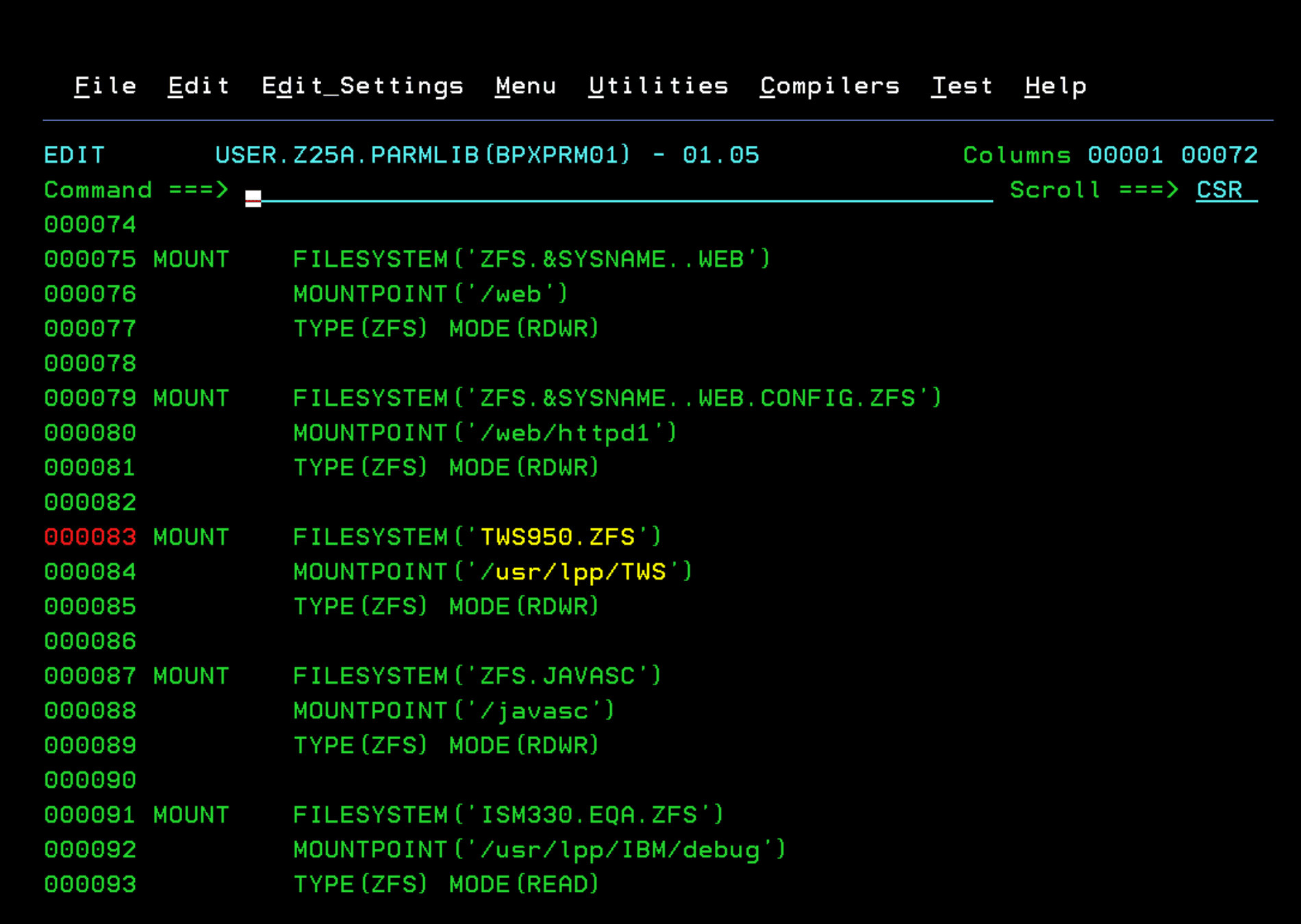The height and width of the screenshot is (924, 1301).
Task: Open the Compilers menu
Action: [829, 86]
